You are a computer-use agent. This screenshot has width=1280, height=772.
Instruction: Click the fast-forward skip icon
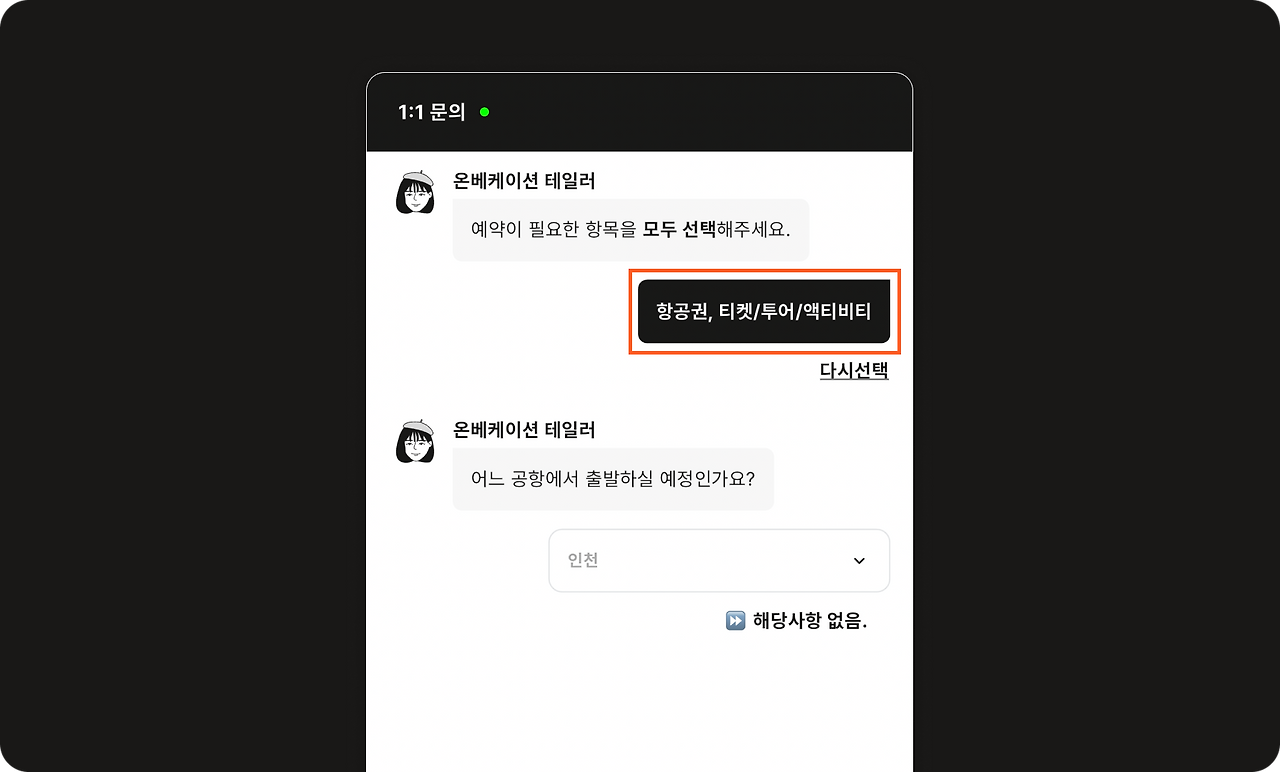pos(735,621)
